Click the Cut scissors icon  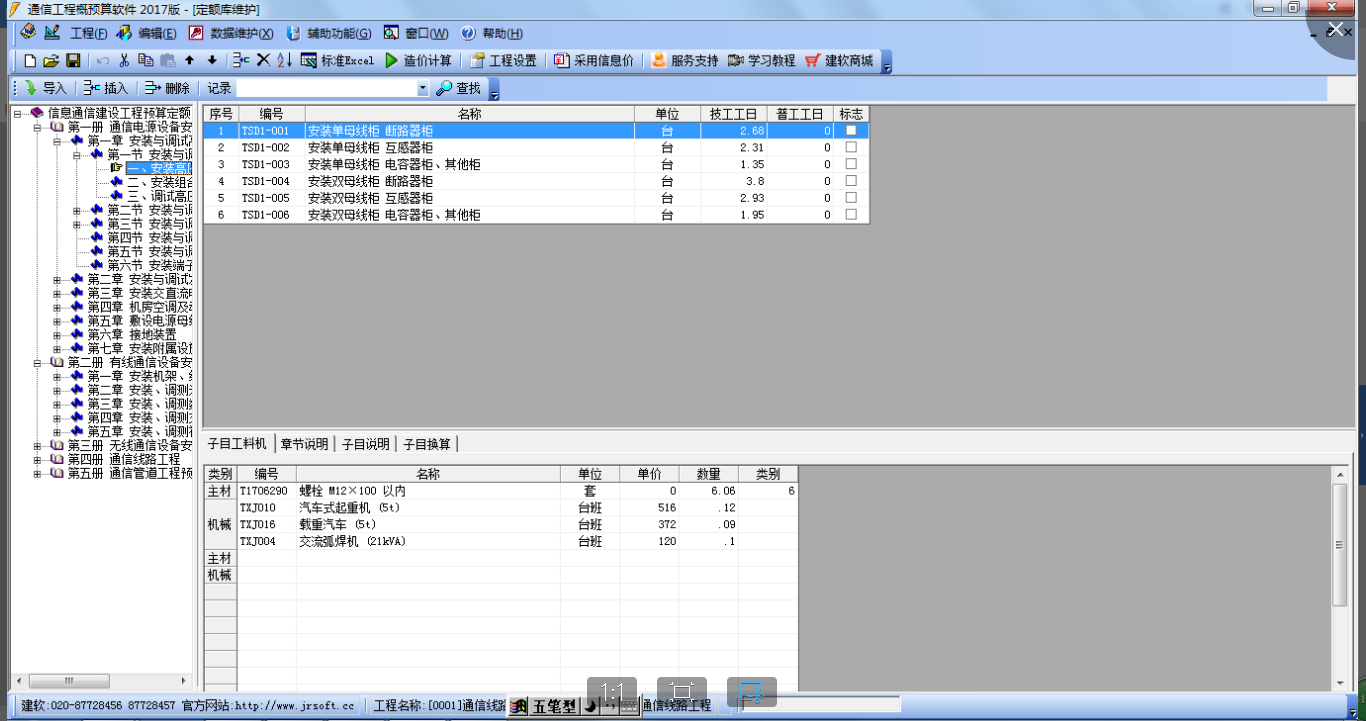(124, 61)
